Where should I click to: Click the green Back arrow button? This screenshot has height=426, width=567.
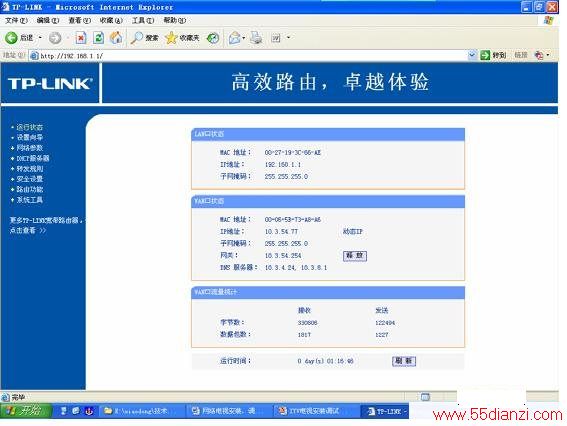(11, 38)
